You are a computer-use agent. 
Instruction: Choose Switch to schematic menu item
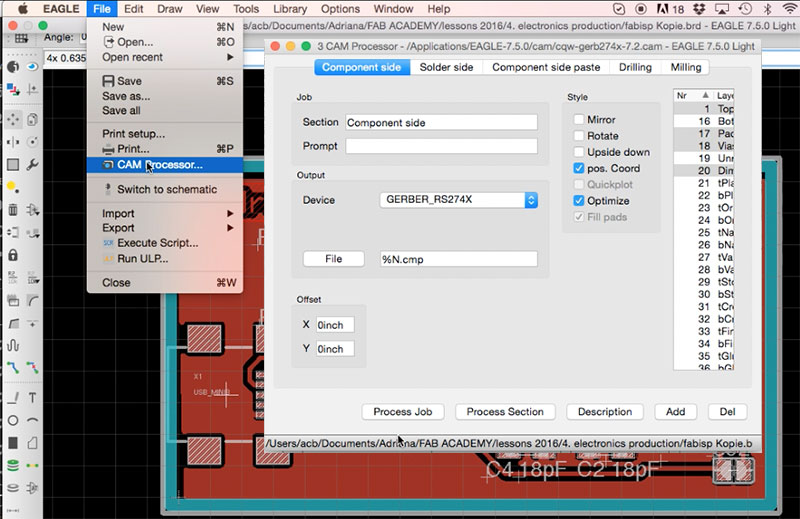point(165,189)
